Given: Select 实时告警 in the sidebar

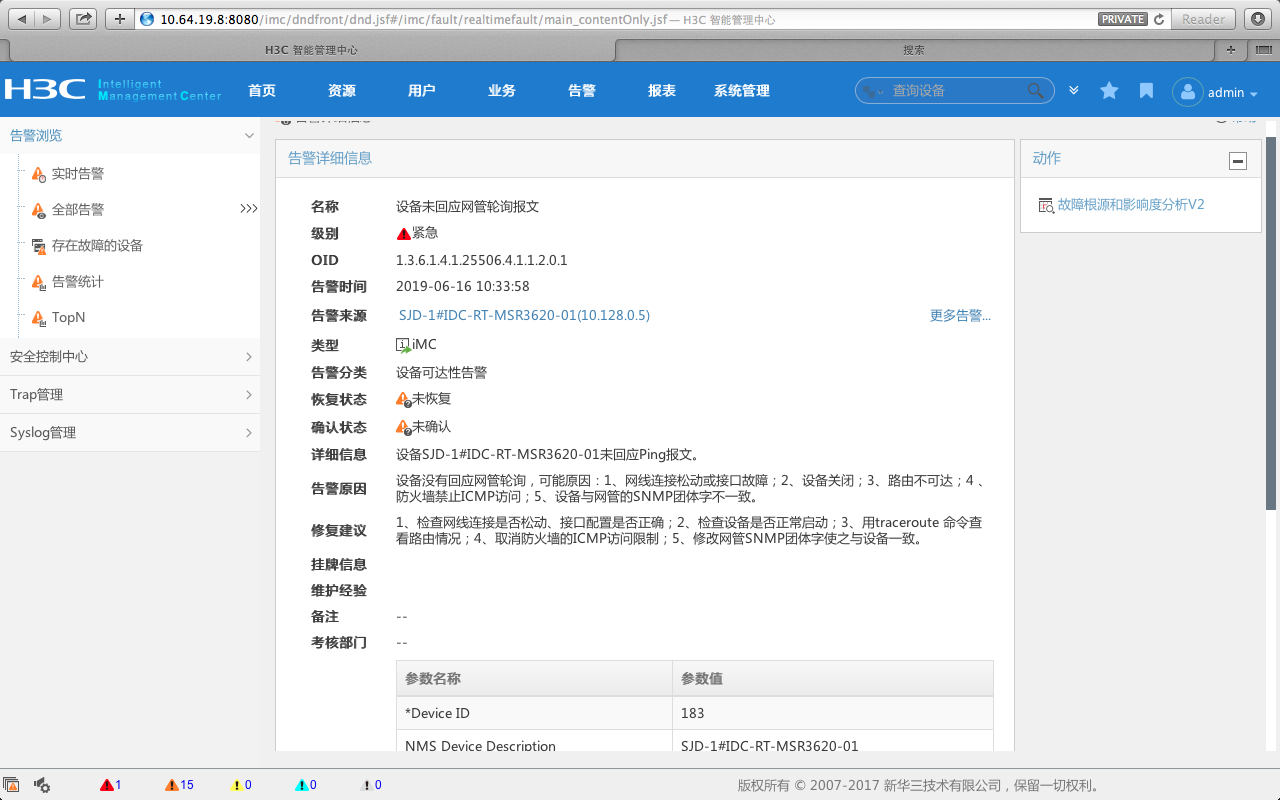Looking at the screenshot, I should coord(77,174).
